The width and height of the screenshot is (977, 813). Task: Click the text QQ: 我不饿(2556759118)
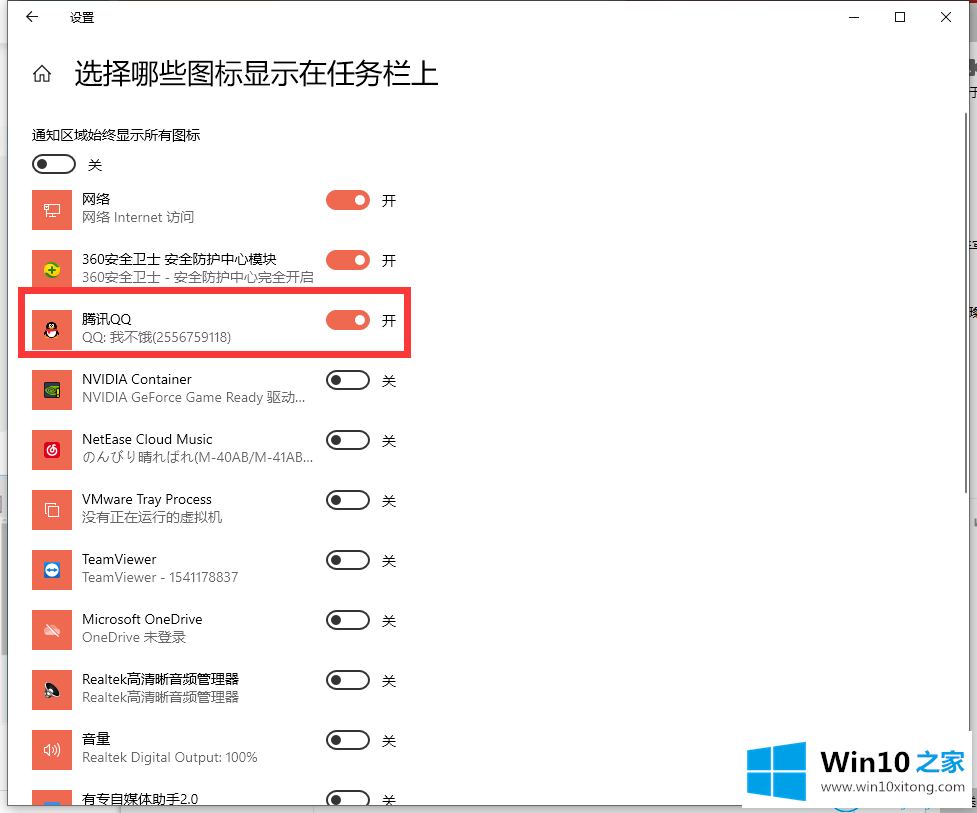pyautogui.click(x=156, y=337)
